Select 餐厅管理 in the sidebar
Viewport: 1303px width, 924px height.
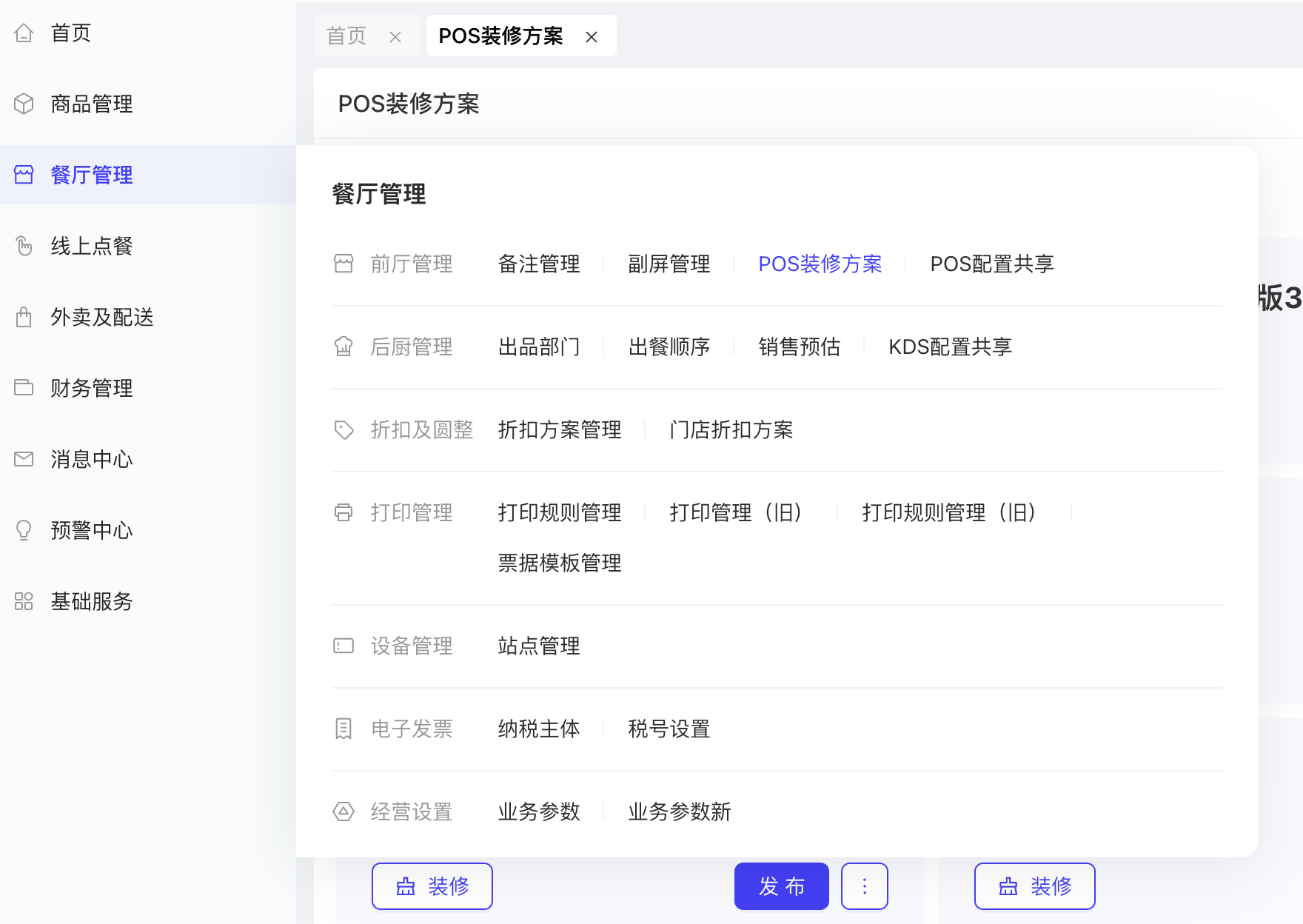coord(91,175)
